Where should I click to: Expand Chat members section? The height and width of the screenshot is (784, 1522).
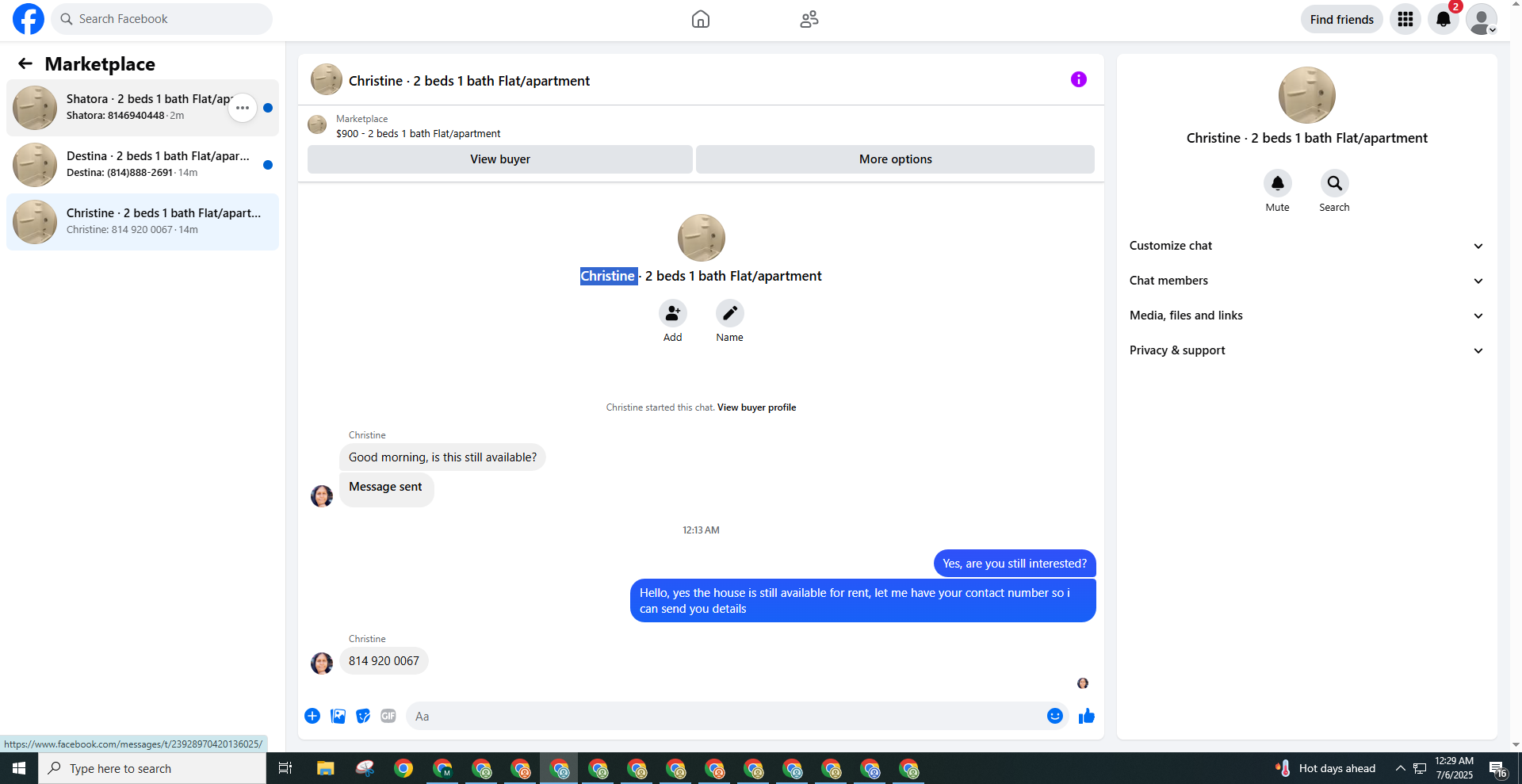(1307, 281)
